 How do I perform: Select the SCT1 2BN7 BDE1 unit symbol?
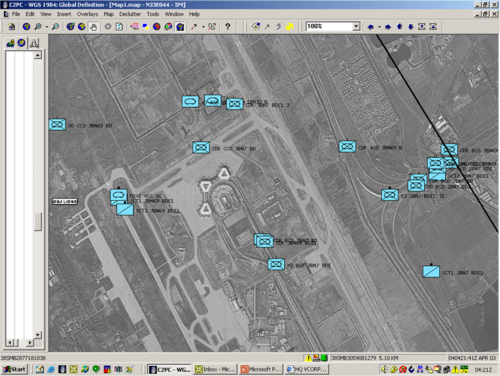pos(431,271)
